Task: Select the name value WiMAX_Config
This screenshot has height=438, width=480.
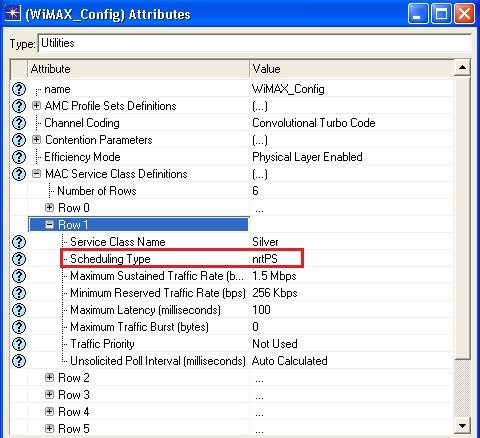Action: click(x=288, y=89)
